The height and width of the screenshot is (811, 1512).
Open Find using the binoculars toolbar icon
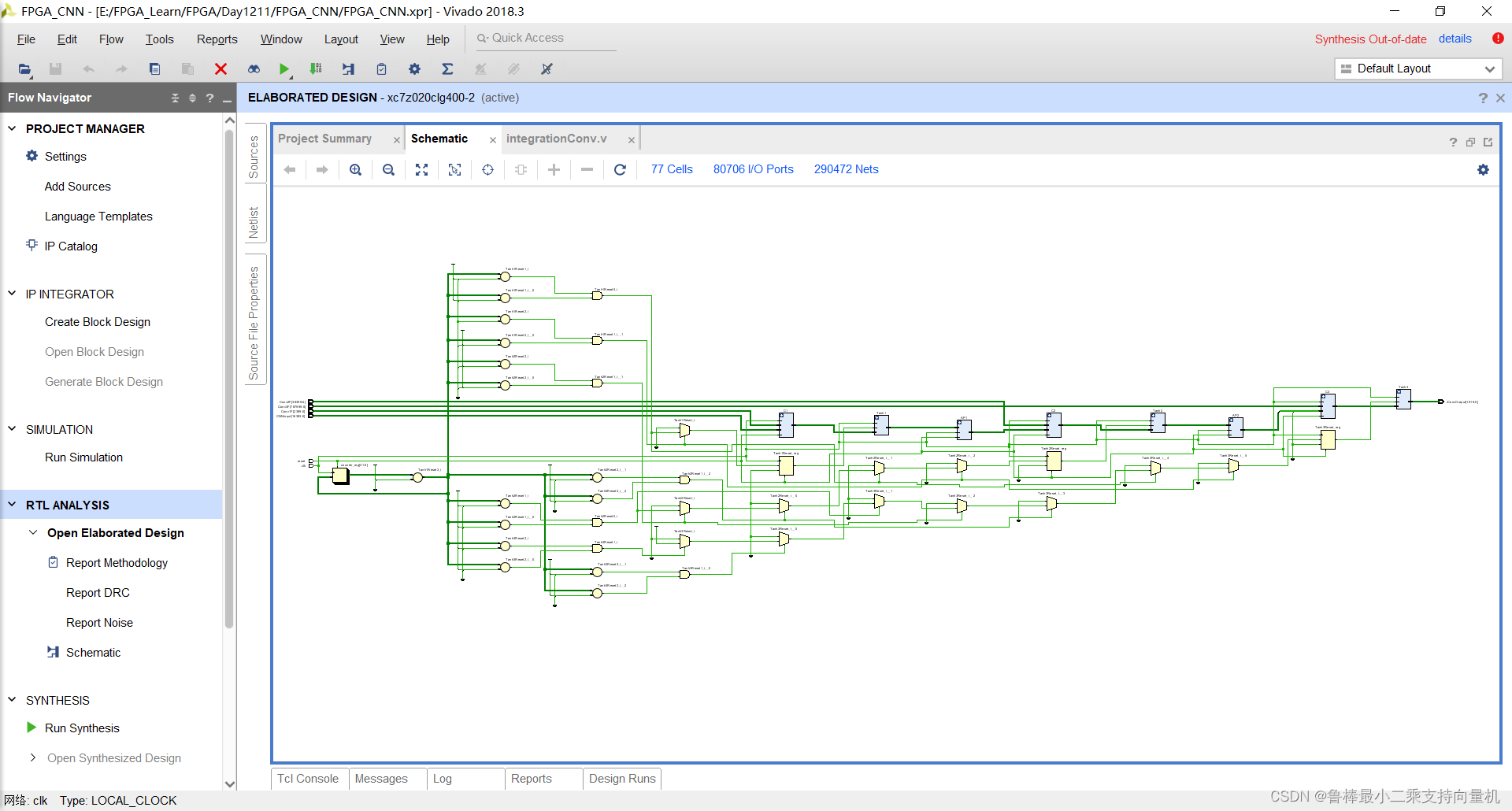coord(254,69)
